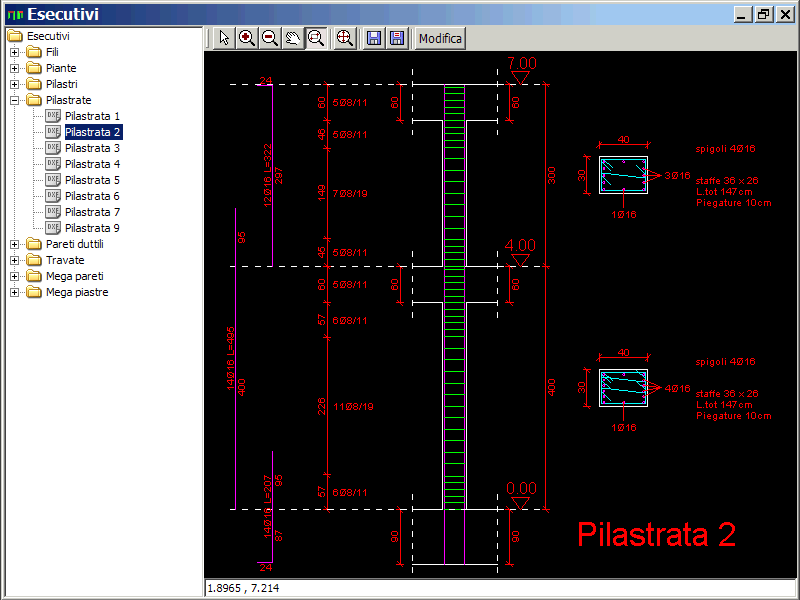Click the Pareti duttili folder

tap(74, 244)
